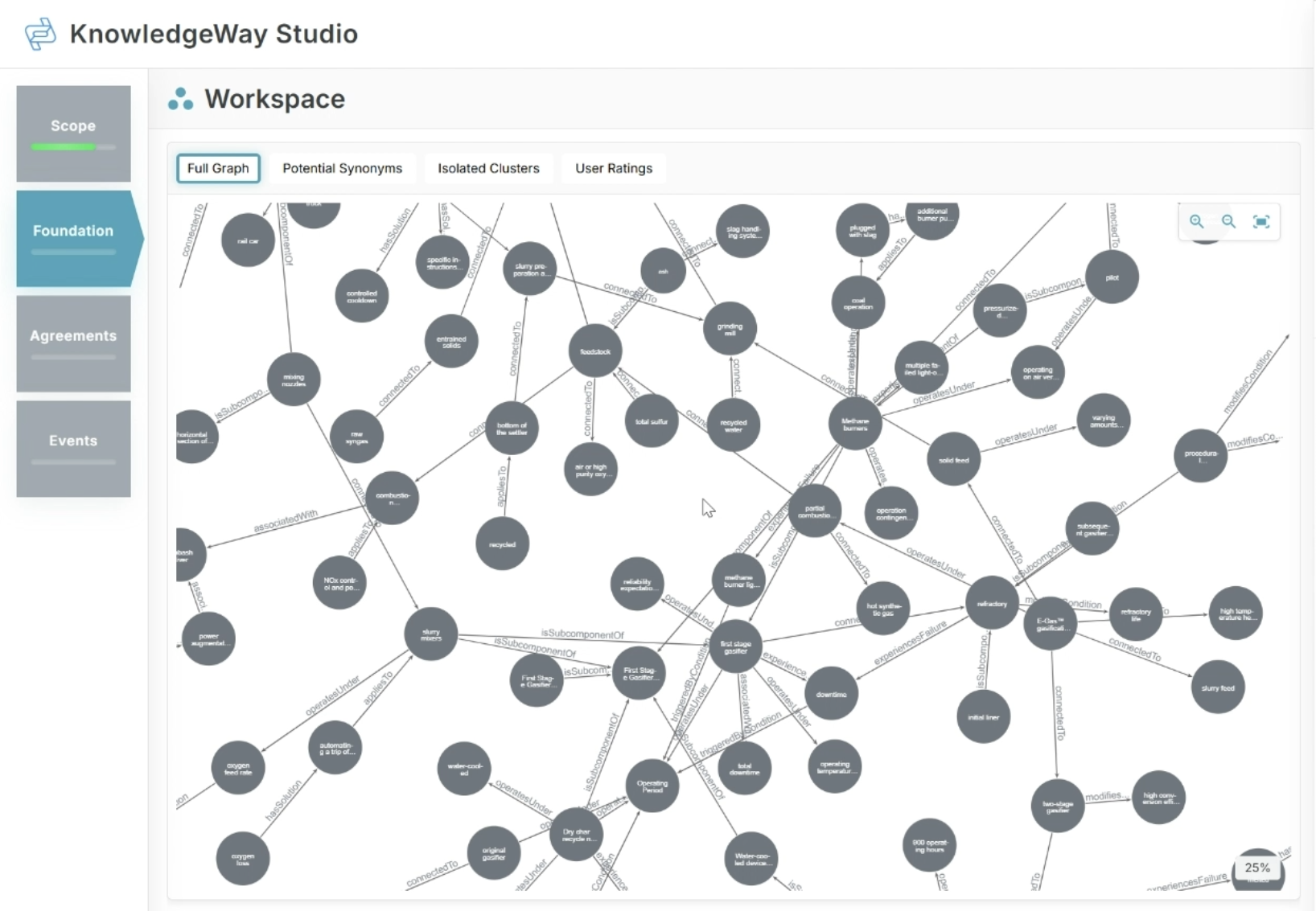Select the "Methane burners" graph node
Screen dimensions: 1316x911
(x=855, y=424)
